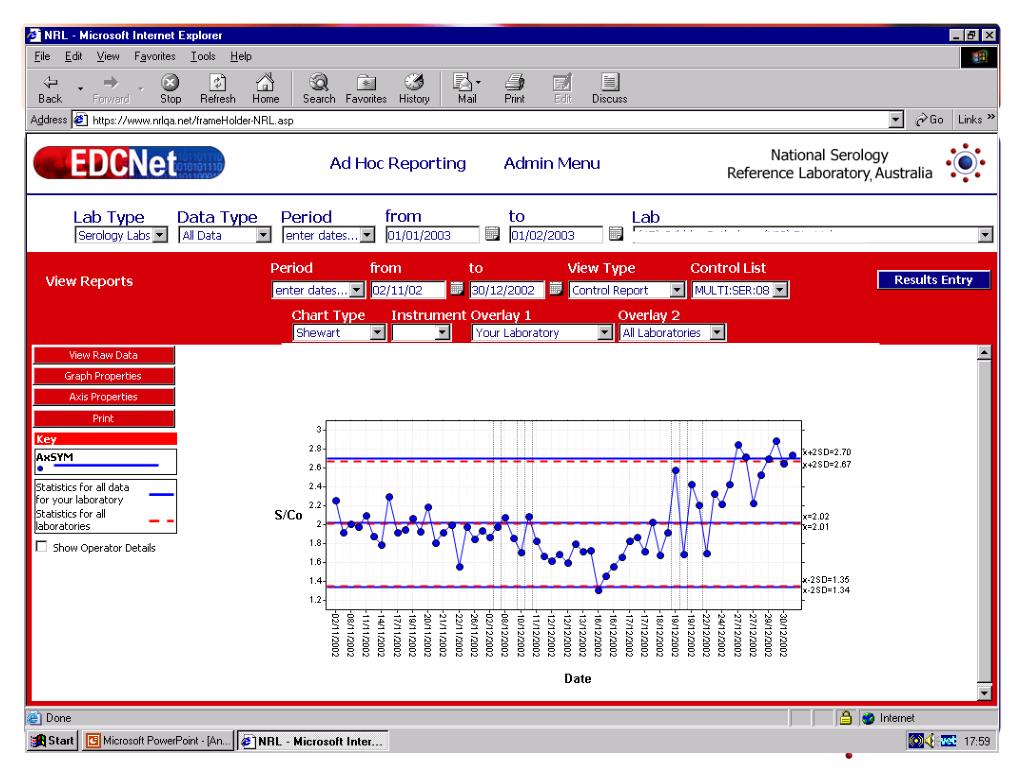The image size is (1024, 768).
Task: Open the View menu
Action: tap(108, 56)
